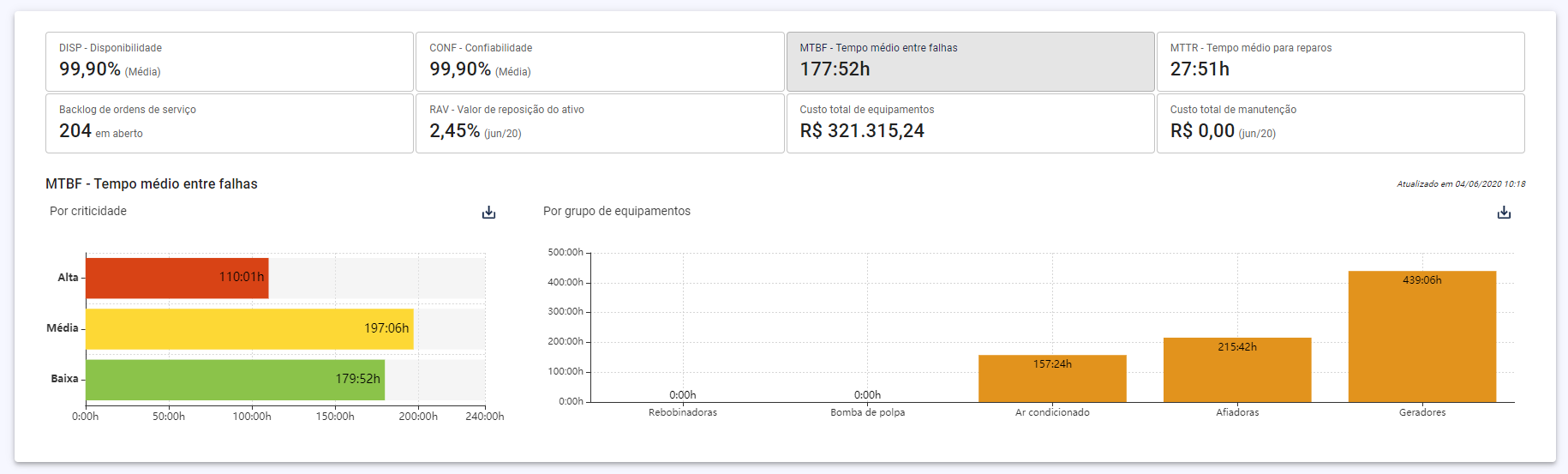Viewport: 1568px width, 474px height.
Task: Click the green Baixa criticality bar
Action: [236, 380]
